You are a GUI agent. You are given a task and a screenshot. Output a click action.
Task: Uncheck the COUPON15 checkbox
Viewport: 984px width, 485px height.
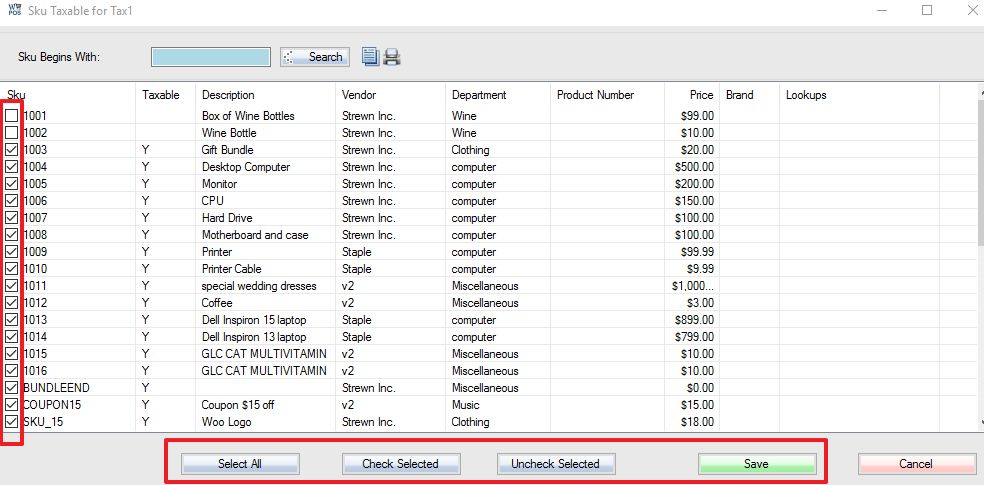tap(12, 404)
